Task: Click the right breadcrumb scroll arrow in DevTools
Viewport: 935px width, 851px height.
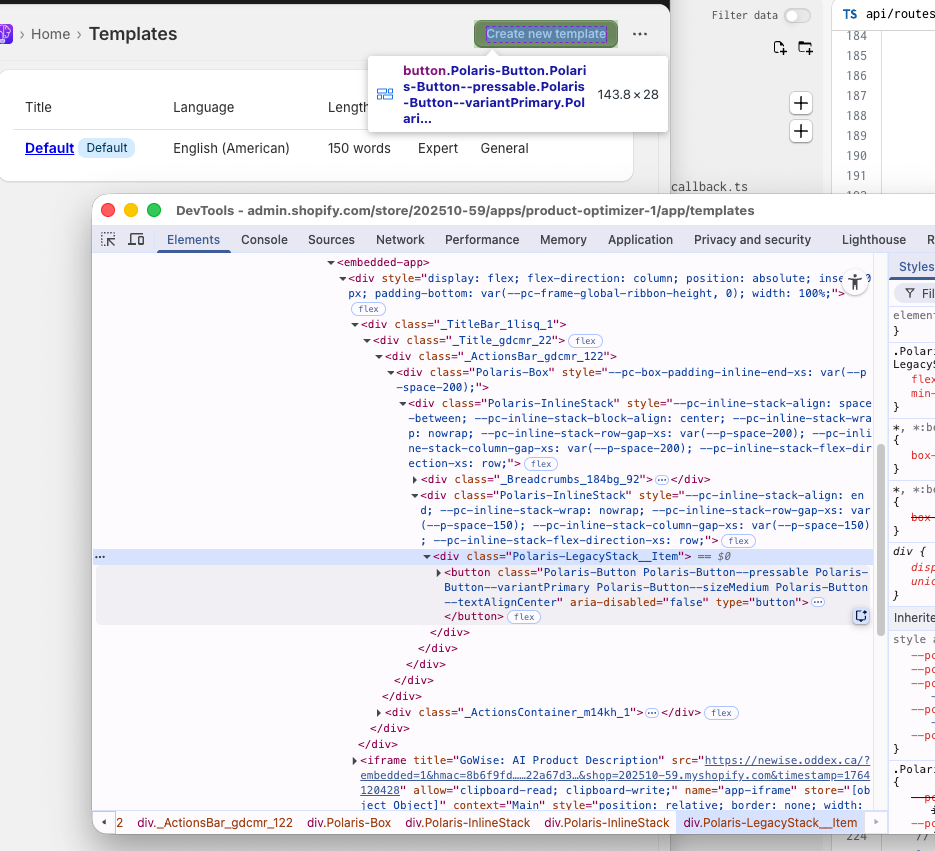Action: pos(876,822)
